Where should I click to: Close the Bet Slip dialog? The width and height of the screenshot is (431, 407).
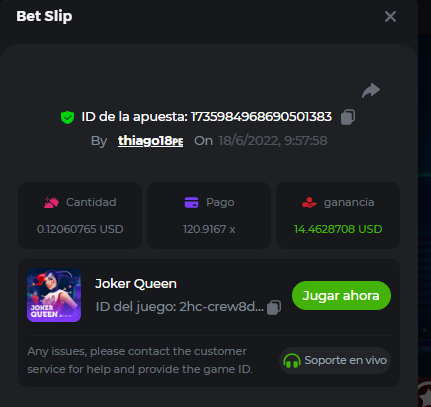pyautogui.click(x=390, y=16)
